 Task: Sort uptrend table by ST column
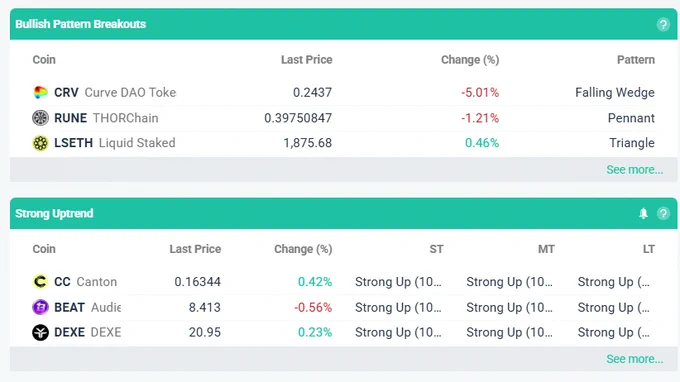pos(436,249)
